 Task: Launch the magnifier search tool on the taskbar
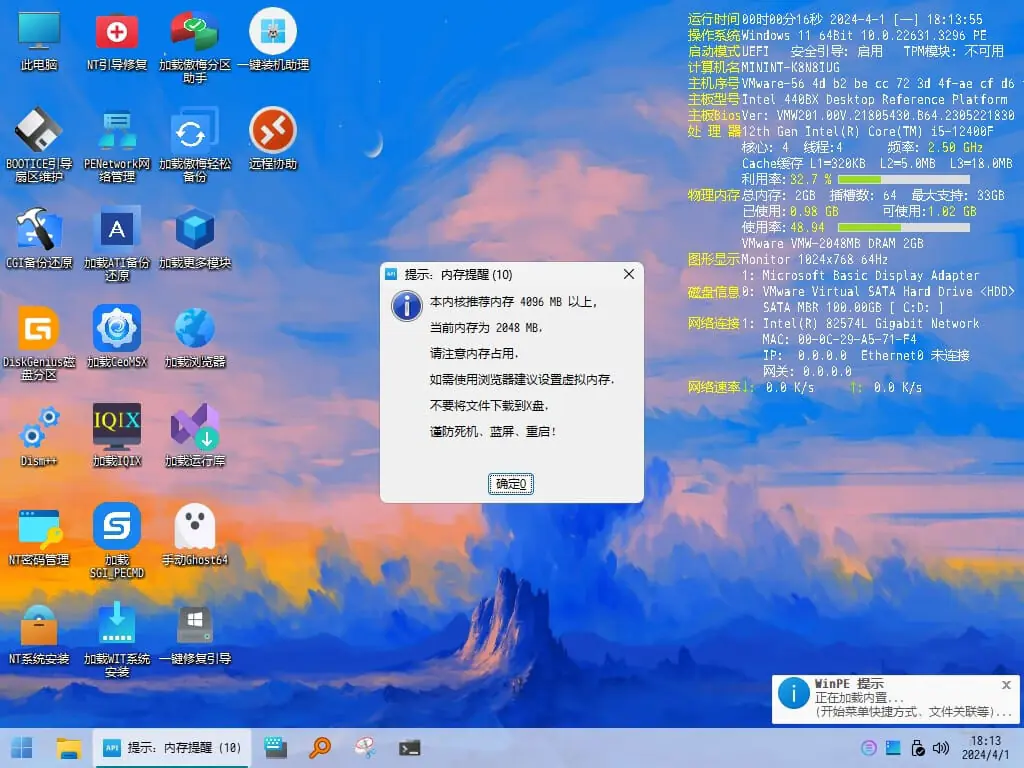click(320, 747)
